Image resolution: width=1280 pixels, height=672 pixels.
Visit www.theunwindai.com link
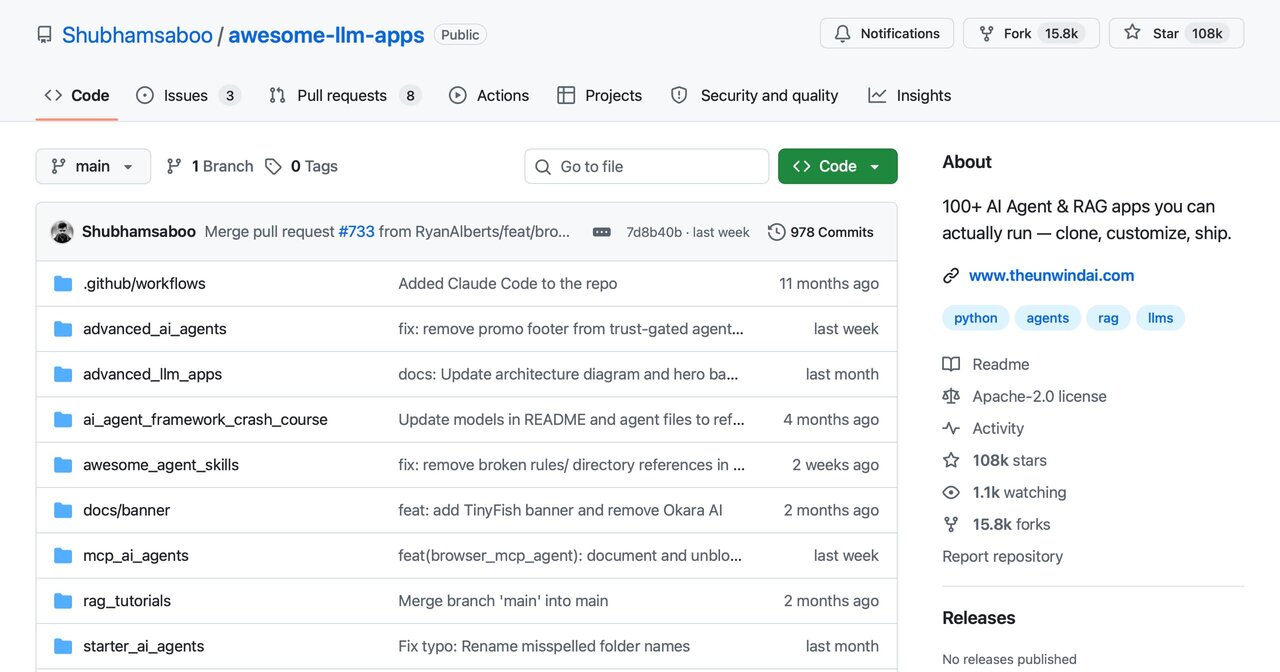tap(1051, 276)
